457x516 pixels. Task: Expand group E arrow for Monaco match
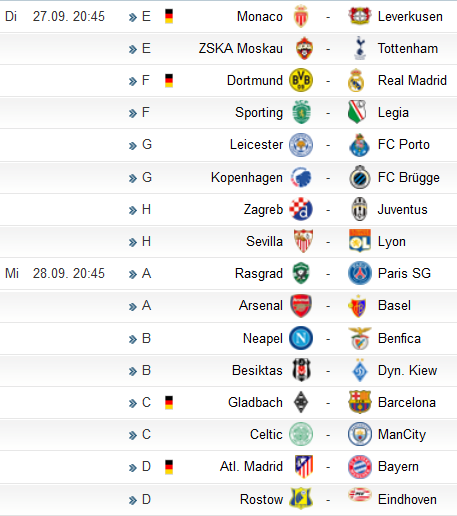pos(133,17)
